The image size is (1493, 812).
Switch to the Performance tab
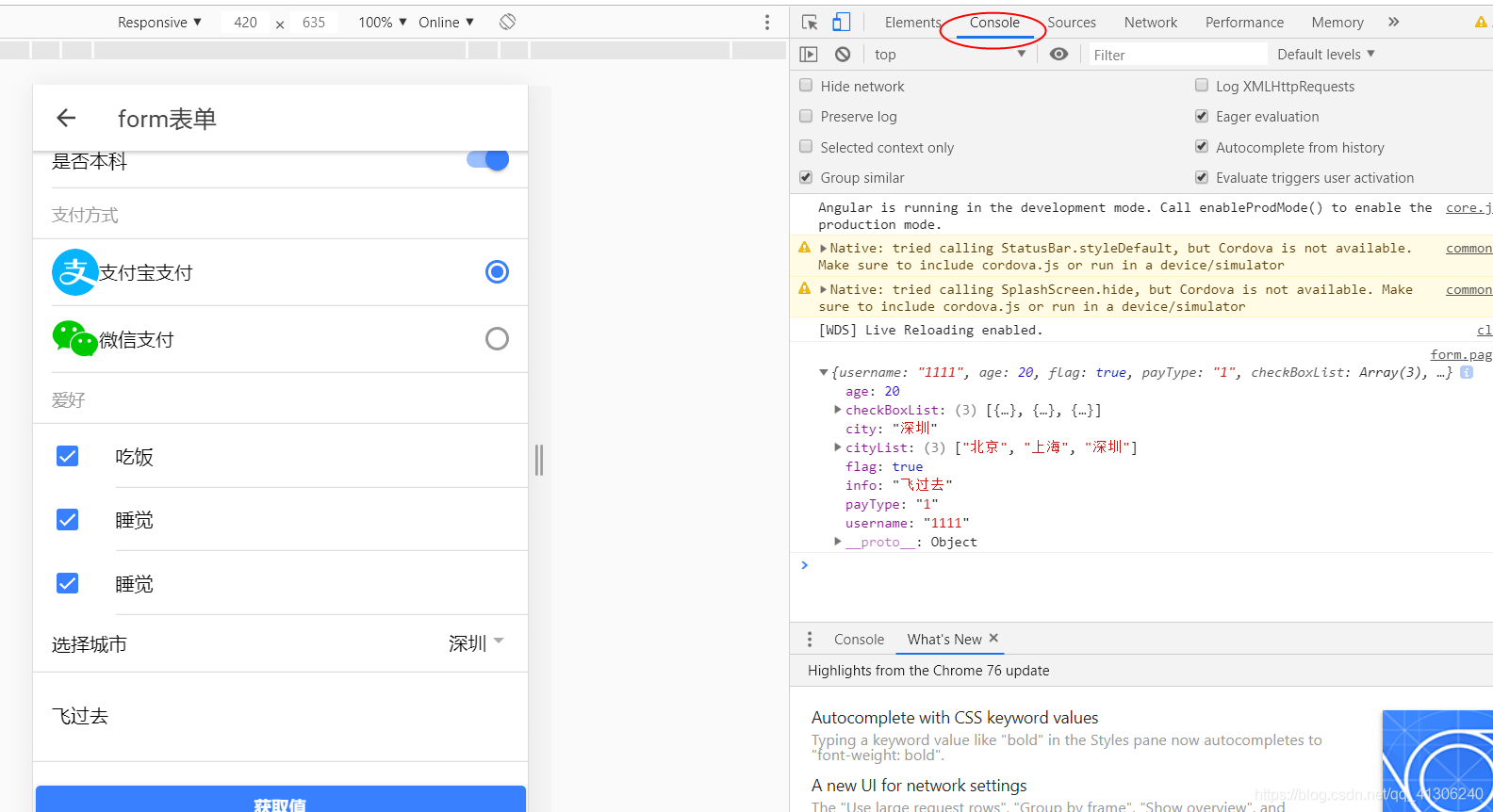(x=1244, y=22)
